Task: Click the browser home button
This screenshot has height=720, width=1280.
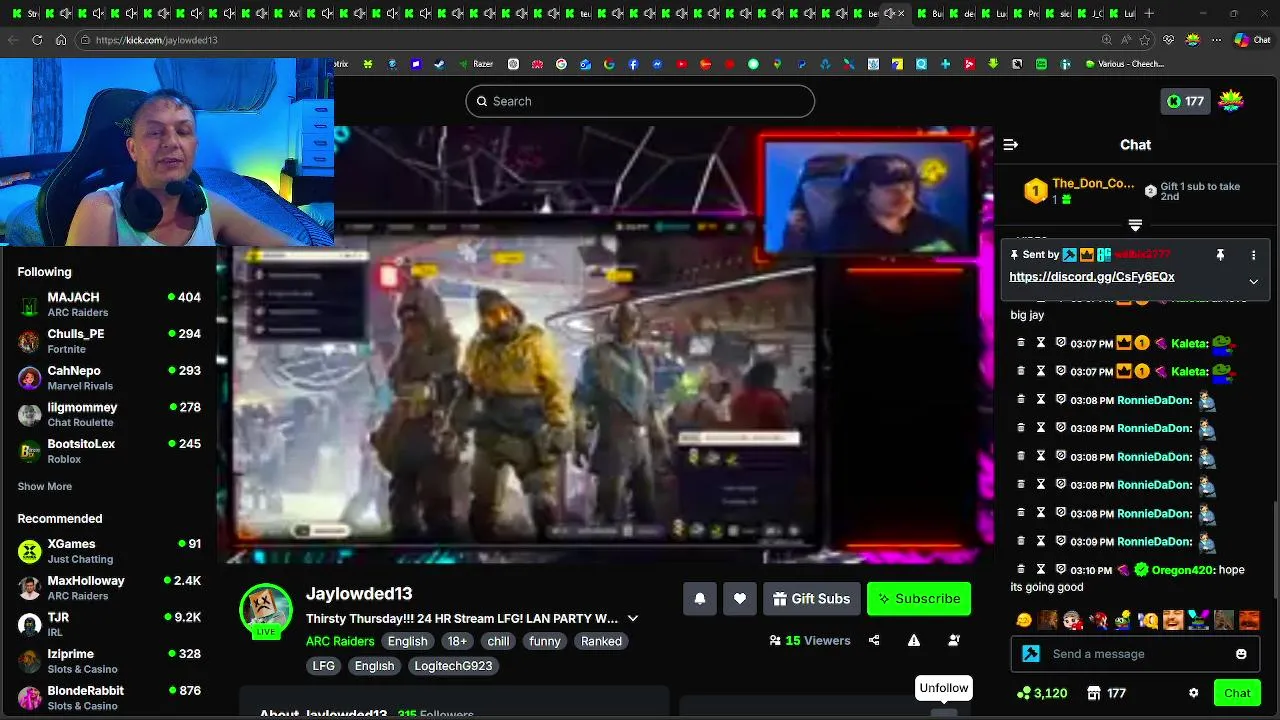Action: pos(61,40)
